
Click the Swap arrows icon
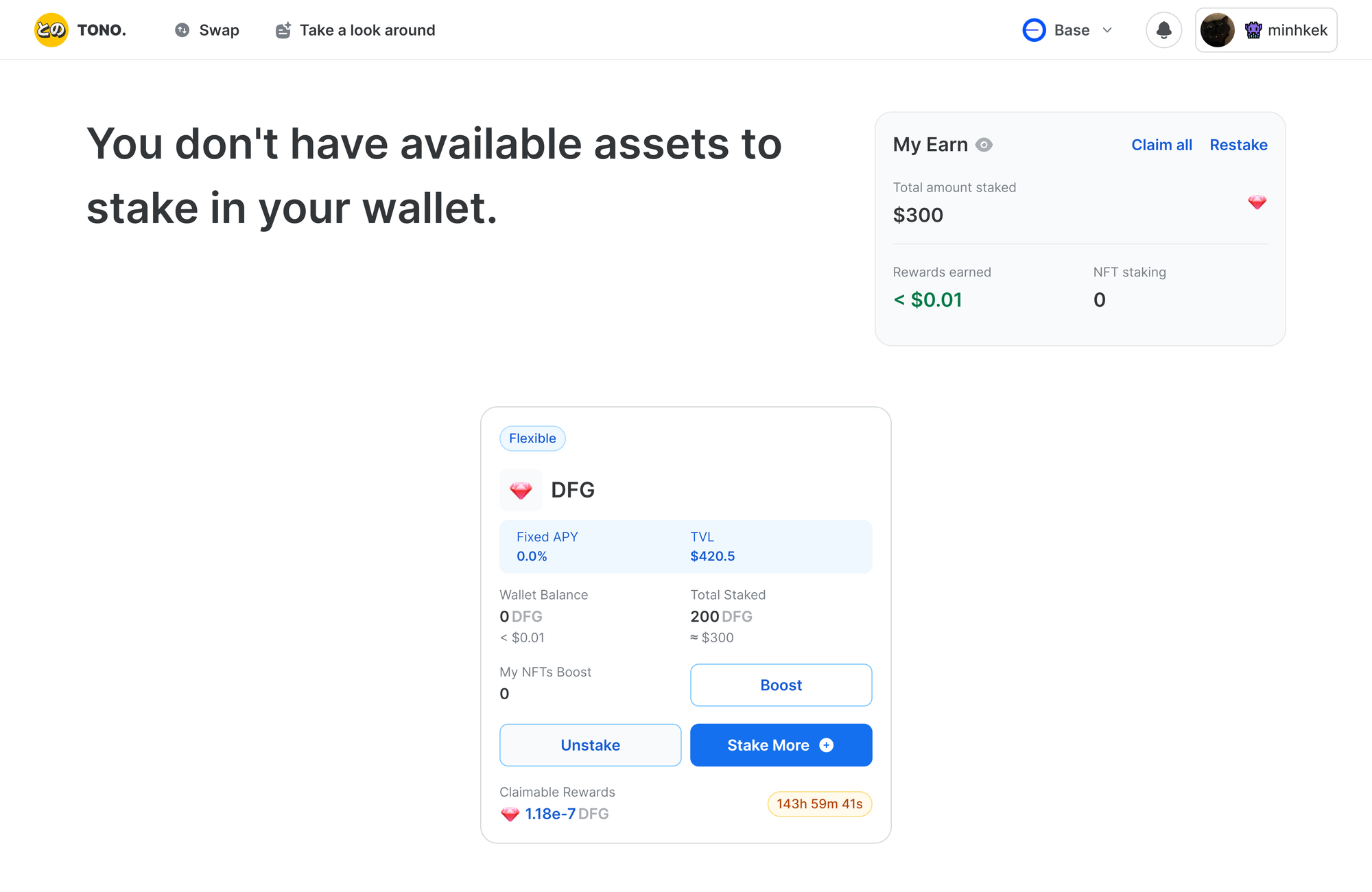click(x=182, y=30)
